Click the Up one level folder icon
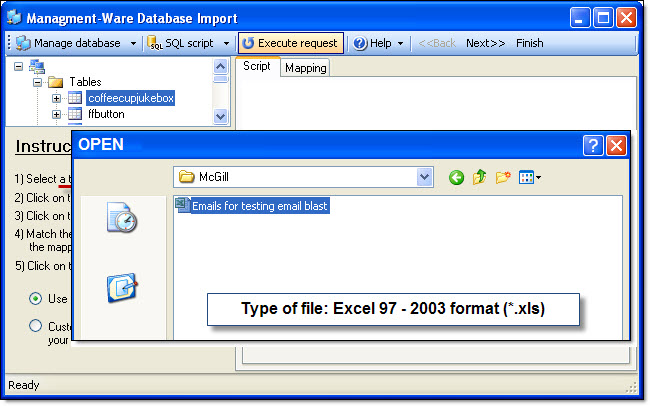The width and height of the screenshot is (650, 406). pyautogui.click(x=480, y=177)
